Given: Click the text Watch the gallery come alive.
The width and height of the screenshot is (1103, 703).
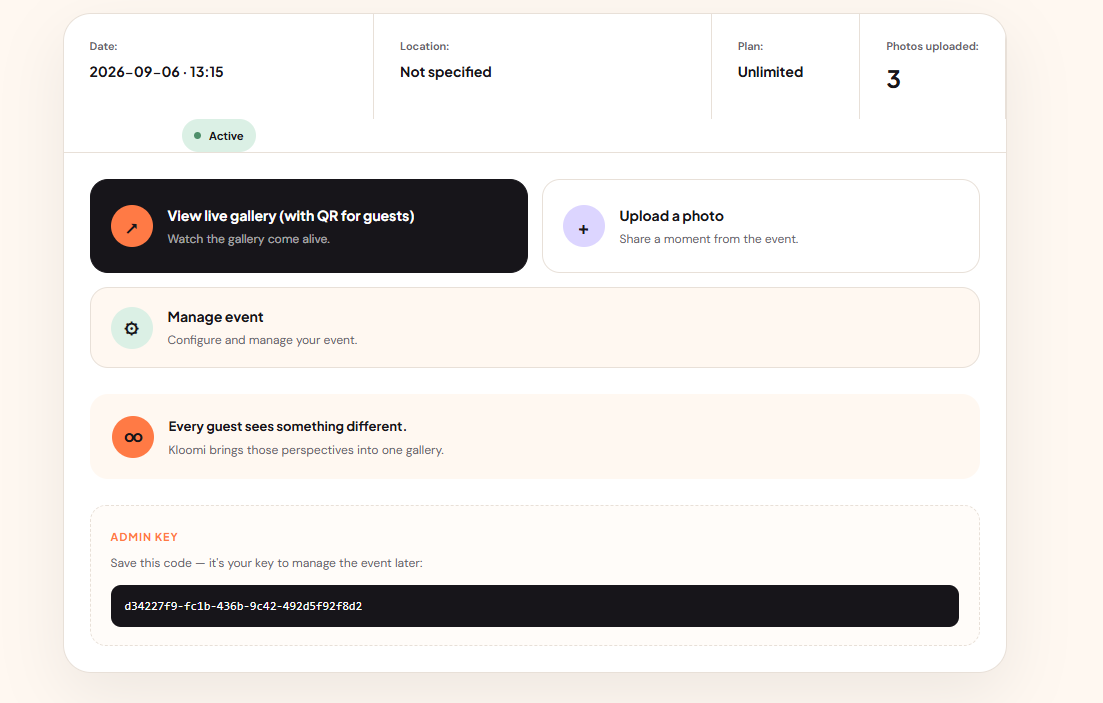Looking at the screenshot, I should point(249,239).
